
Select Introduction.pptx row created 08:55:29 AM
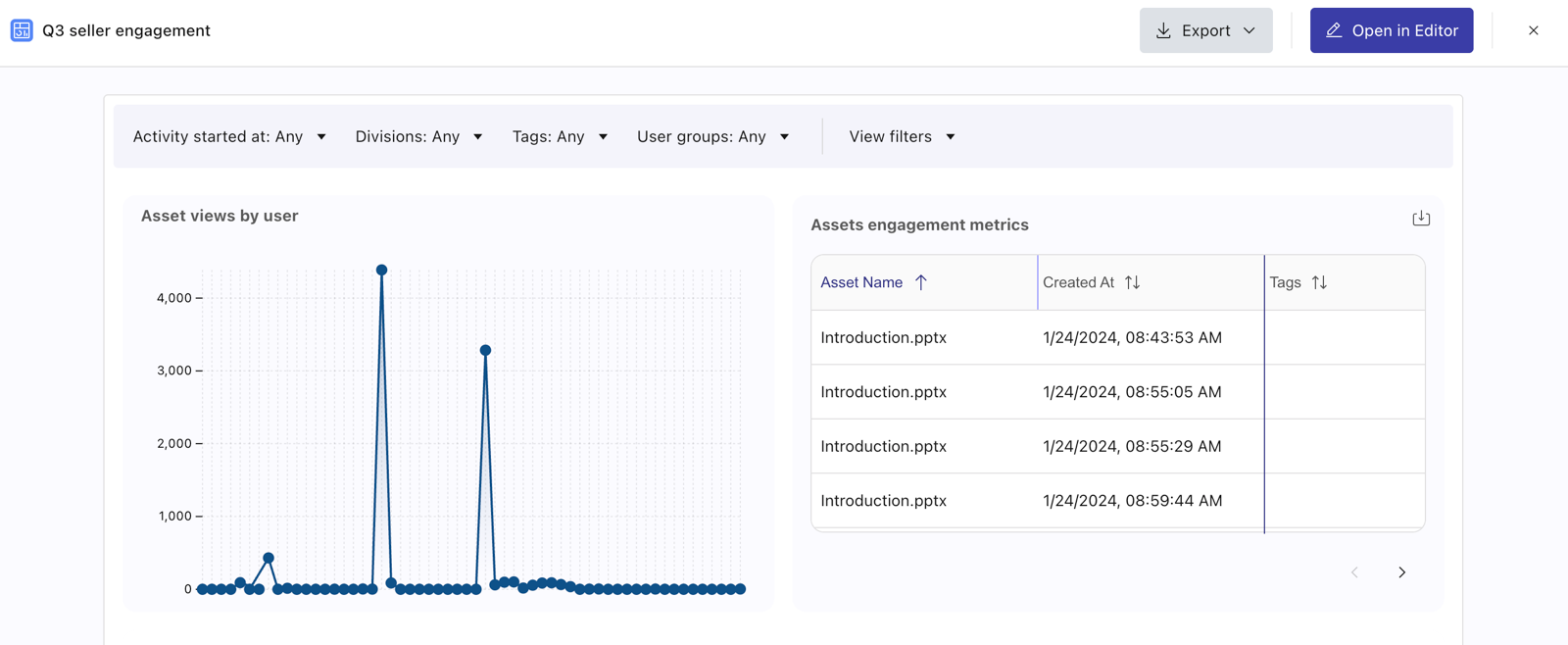click(x=1118, y=446)
